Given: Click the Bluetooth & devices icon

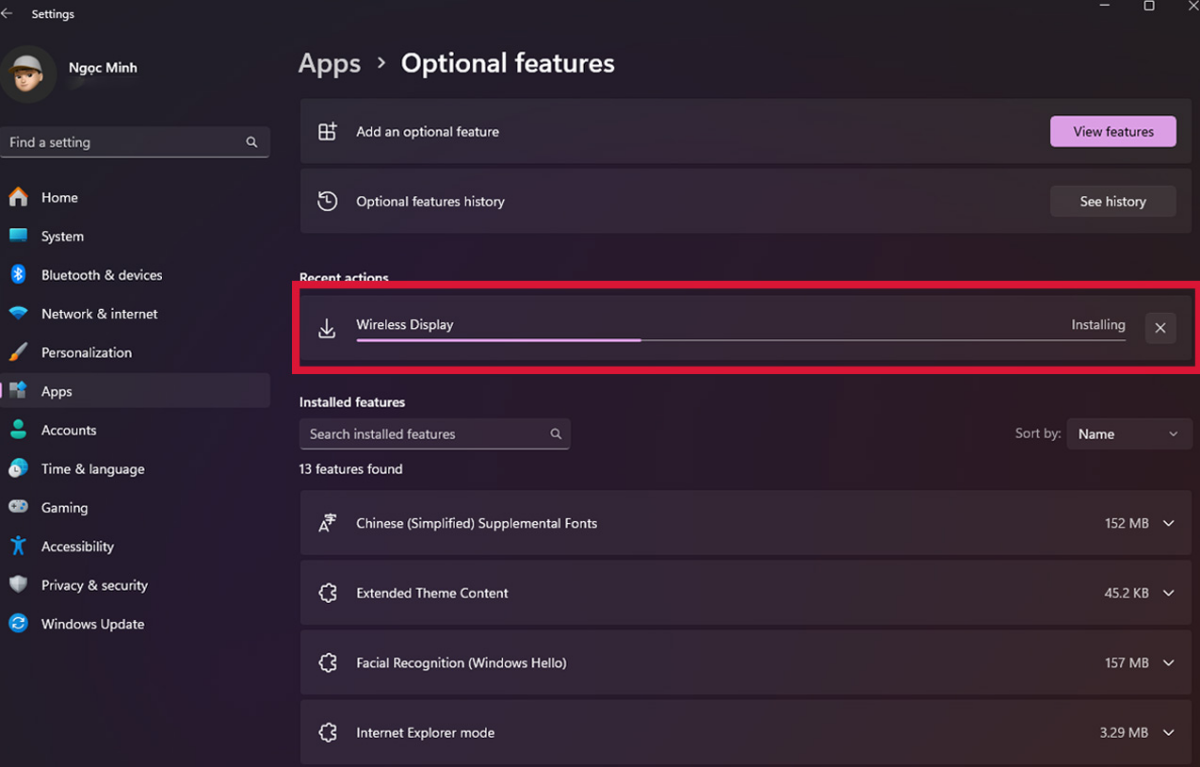Looking at the screenshot, I should point(18,275).
